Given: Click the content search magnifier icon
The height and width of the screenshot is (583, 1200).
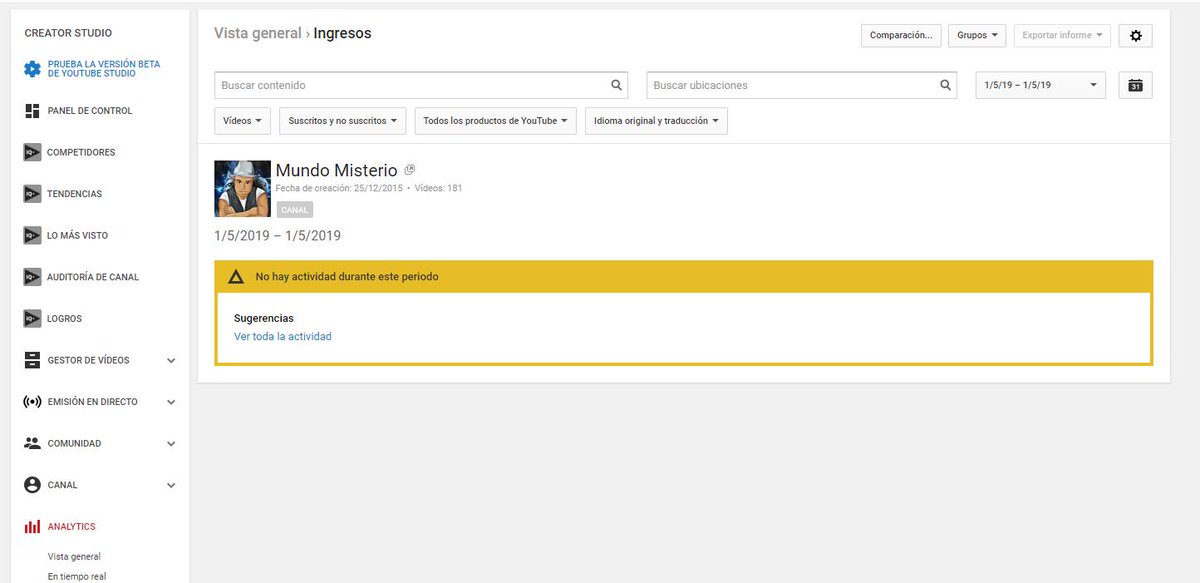Looking at the screenshot, I should pyautogui.click(x=617, y=85).
